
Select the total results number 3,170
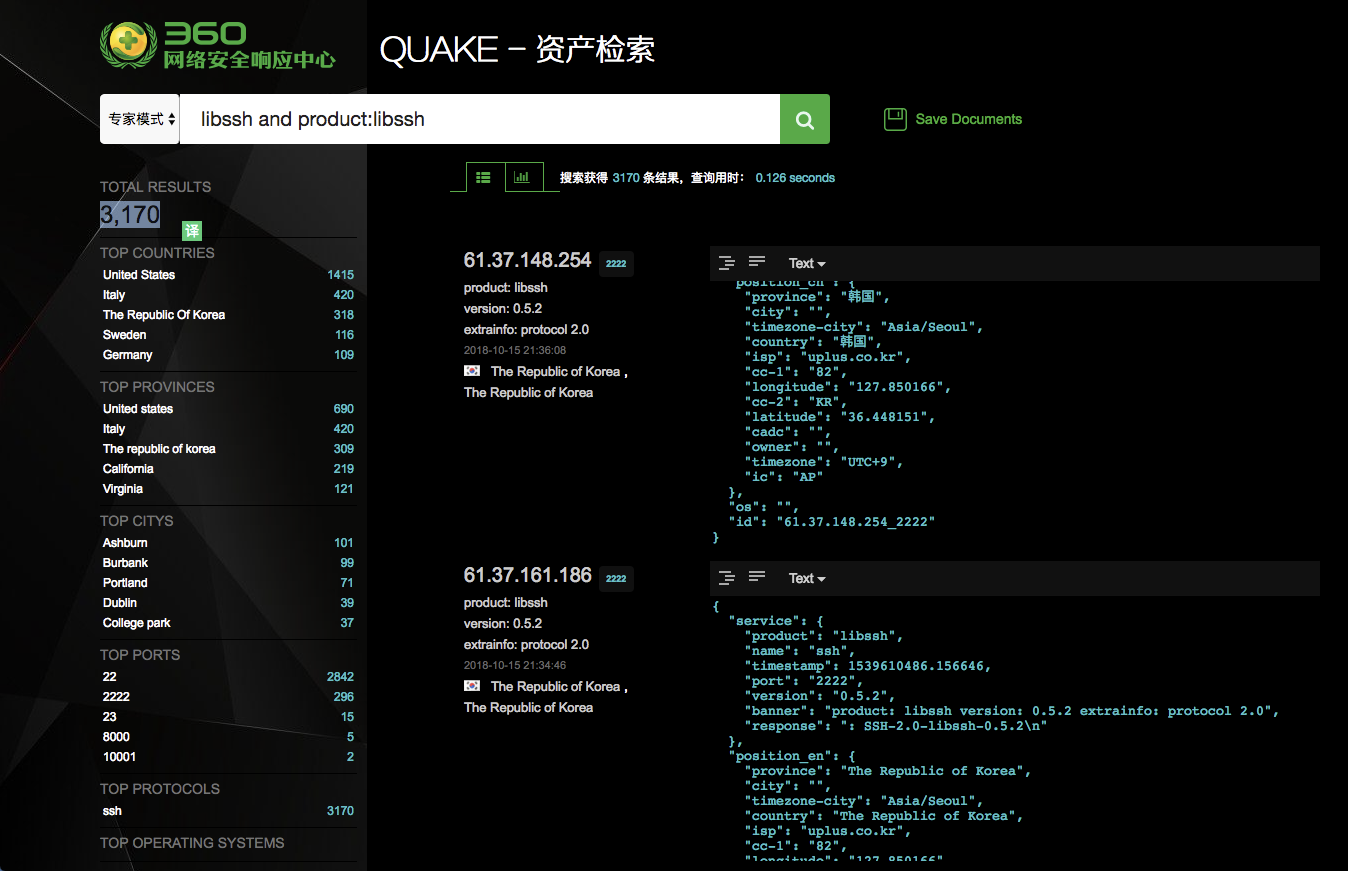130,214
